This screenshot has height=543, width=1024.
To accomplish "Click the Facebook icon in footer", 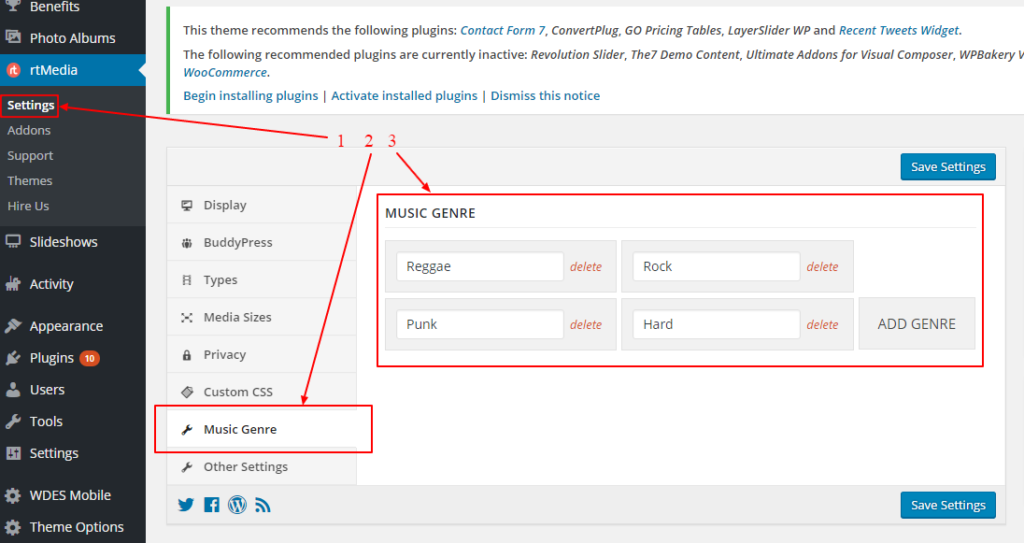I will point(211,505).
